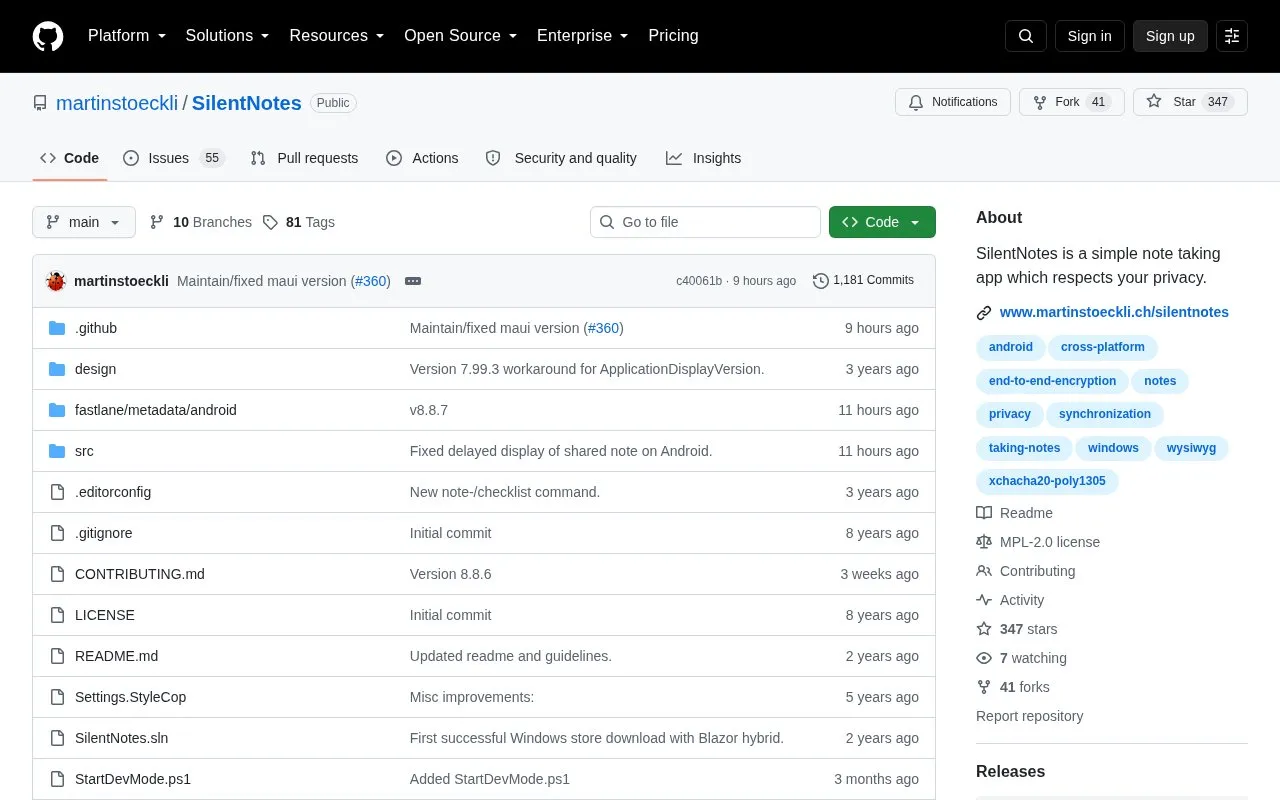
Task: View the 10 Branches list
Action: tap(201, 222)
